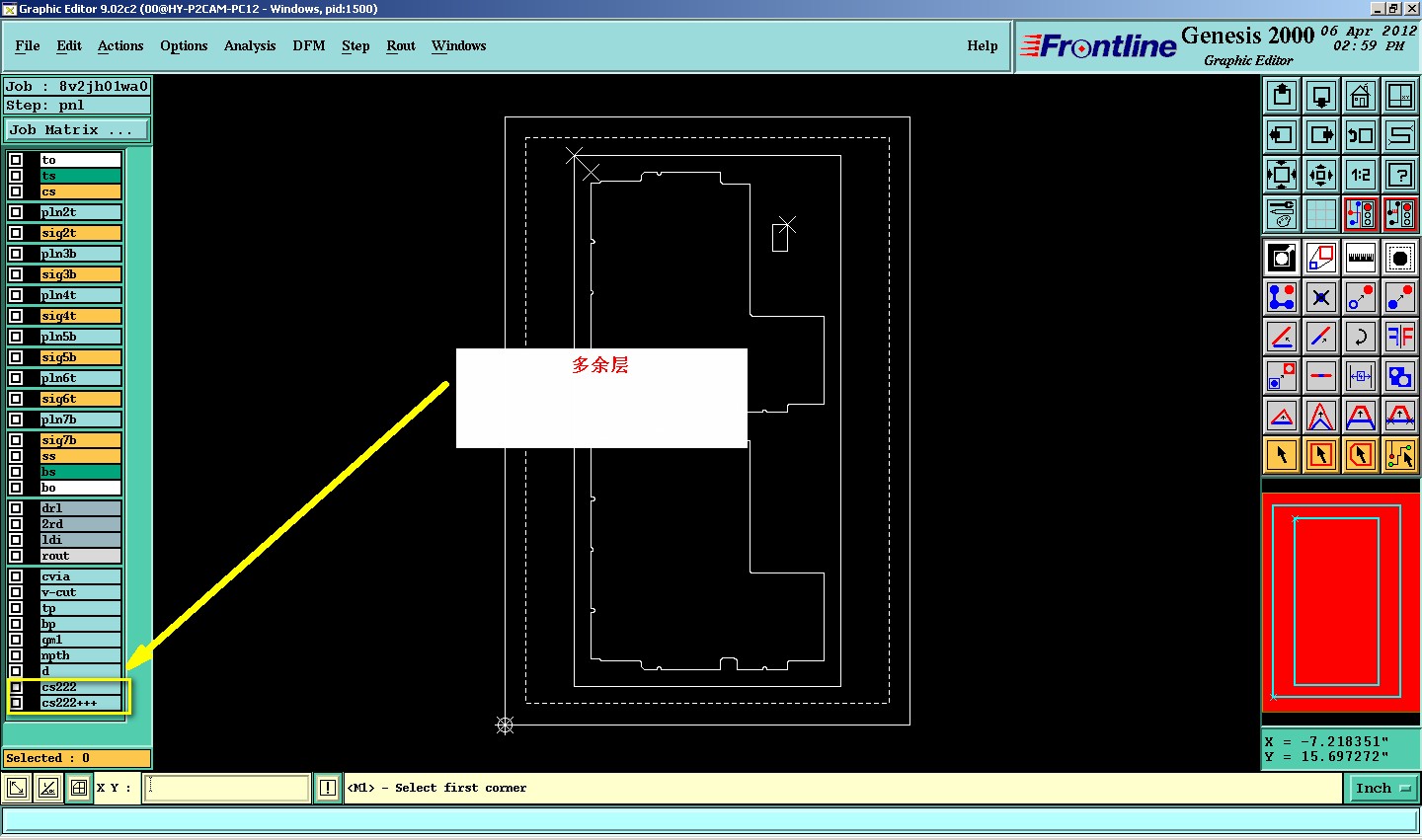Select the cvia layer name
The height and width of the screenshot is (840, 1422).
[80, 576]
